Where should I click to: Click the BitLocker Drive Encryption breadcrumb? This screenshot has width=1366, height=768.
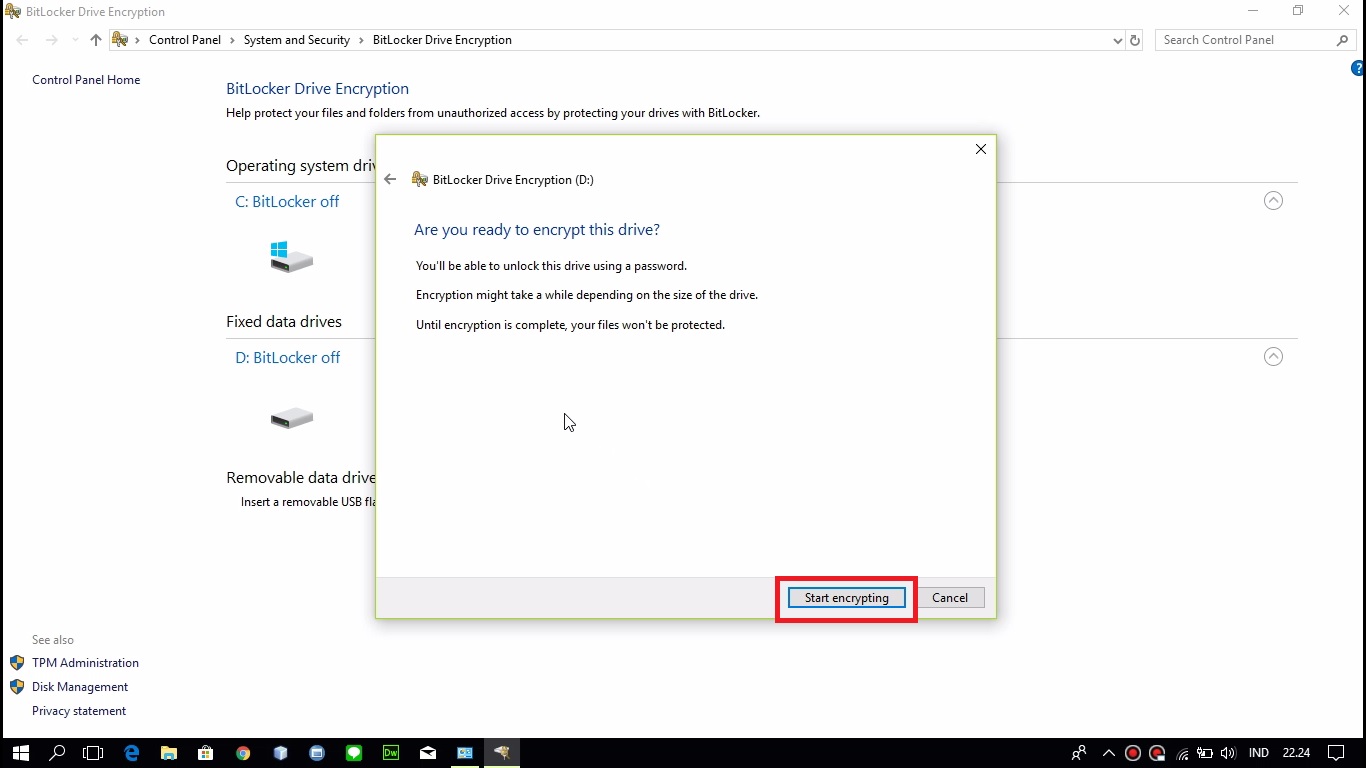coord(442,40)
